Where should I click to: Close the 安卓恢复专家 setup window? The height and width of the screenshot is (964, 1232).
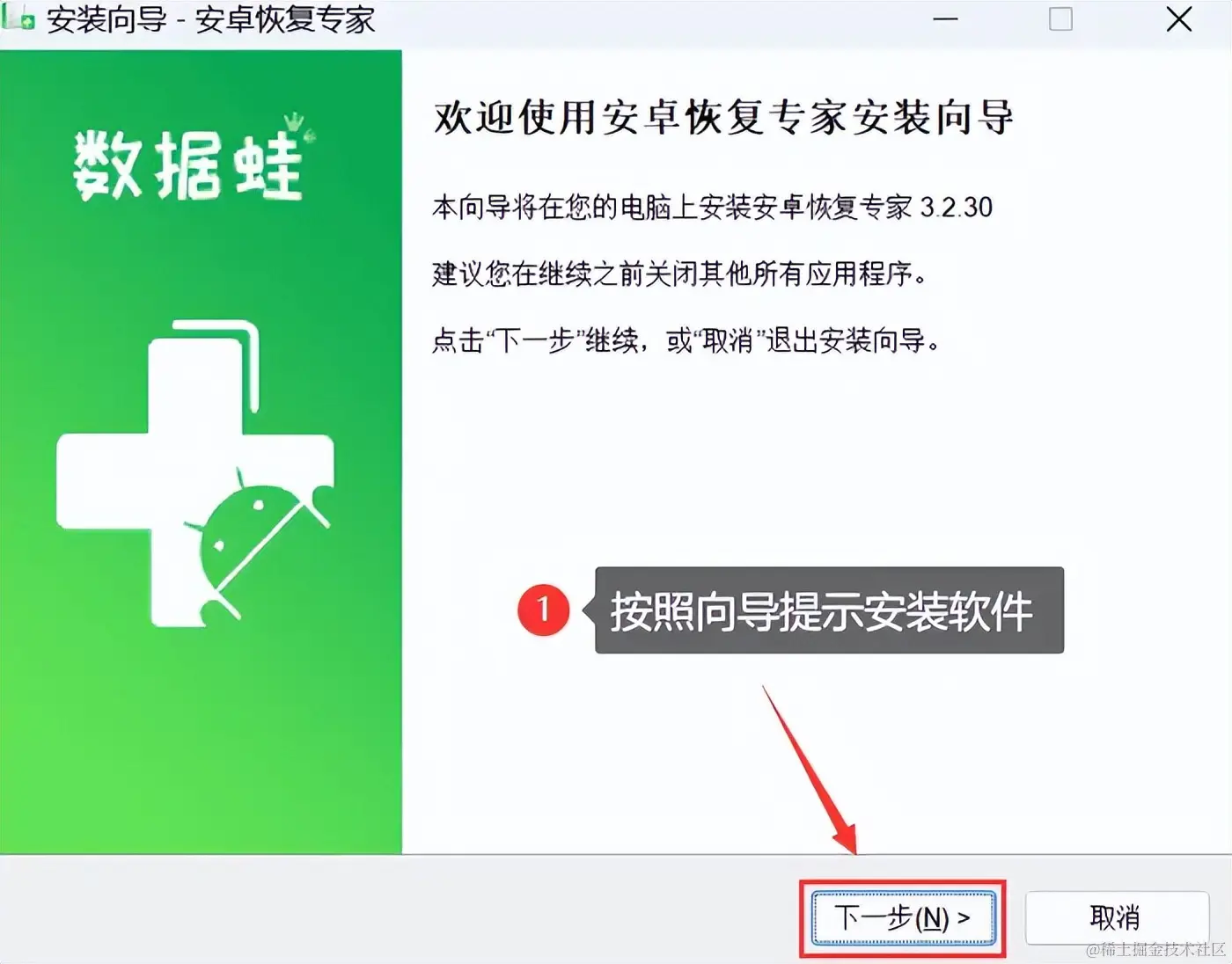coord(1178,19)
